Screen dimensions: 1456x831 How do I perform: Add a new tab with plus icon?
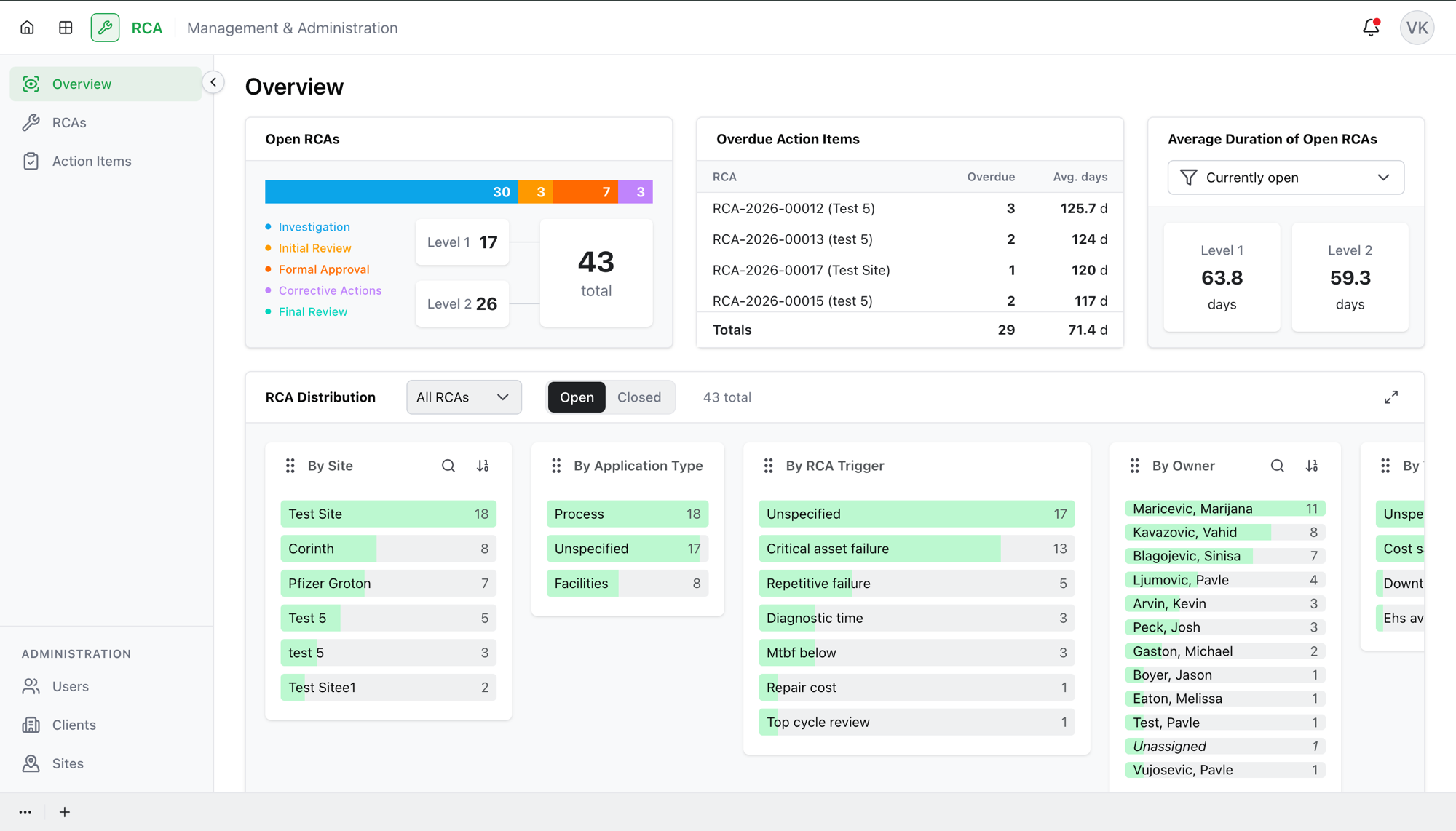click(65, 812)
